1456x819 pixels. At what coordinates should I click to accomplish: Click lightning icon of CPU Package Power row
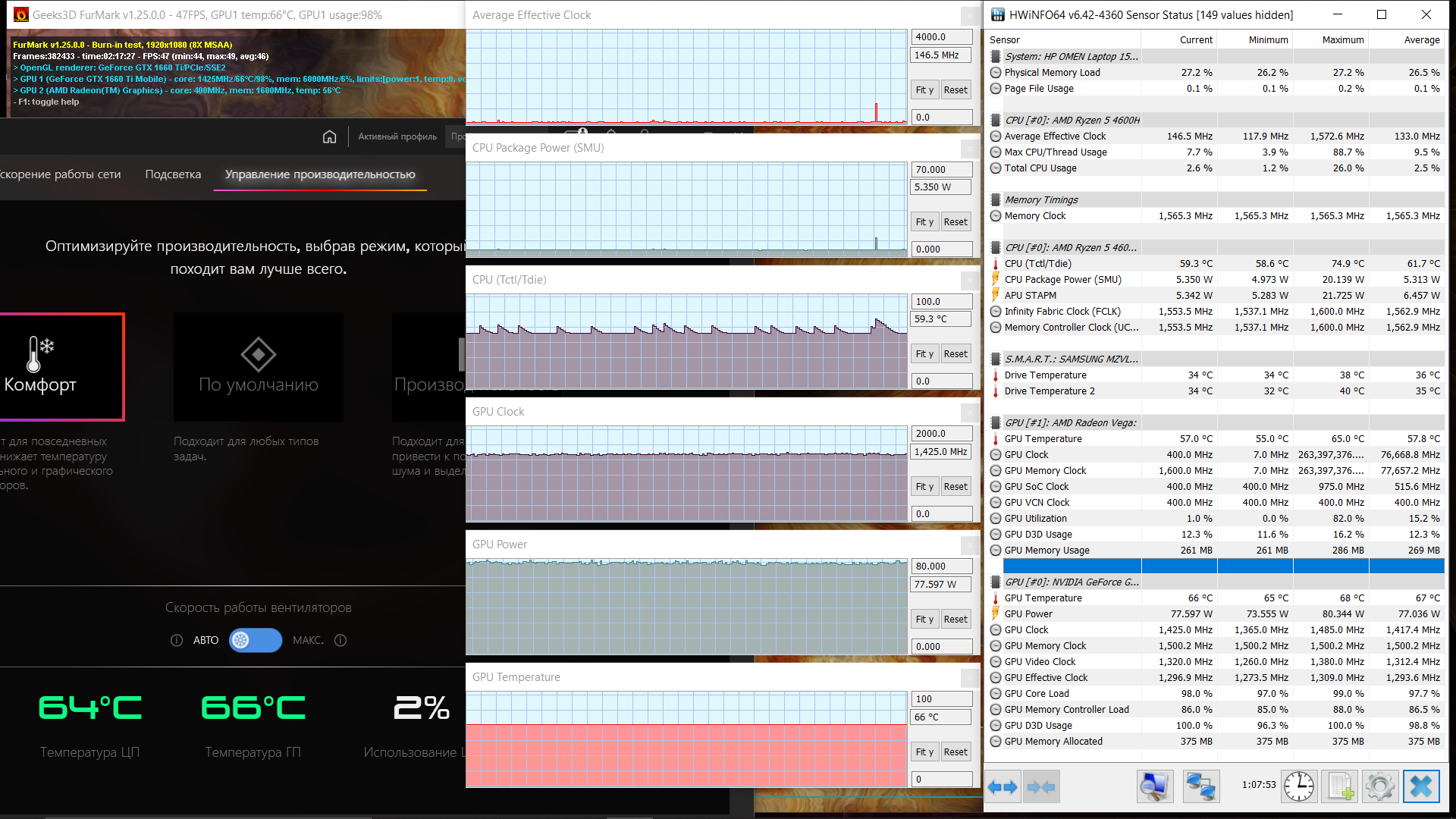tap(996, 279)
